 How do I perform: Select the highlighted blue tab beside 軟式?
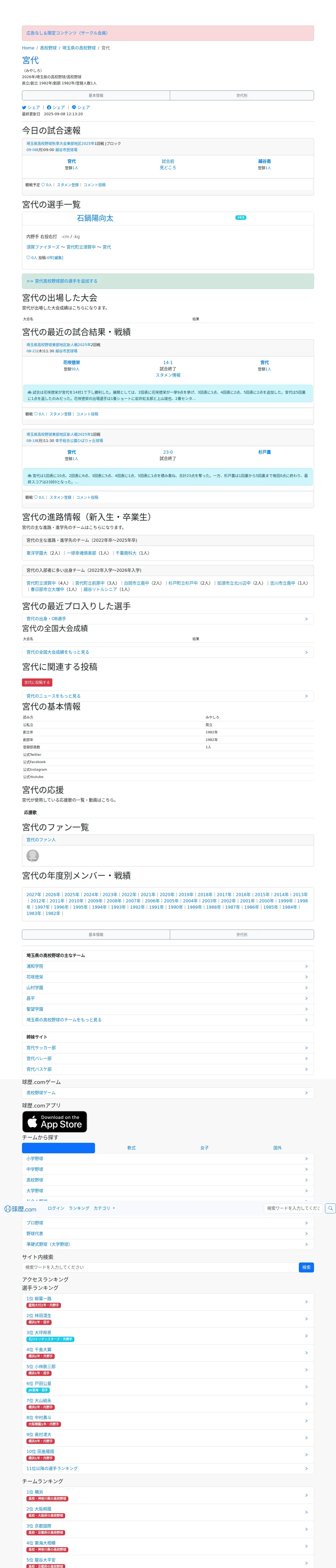pos(59,1148)
